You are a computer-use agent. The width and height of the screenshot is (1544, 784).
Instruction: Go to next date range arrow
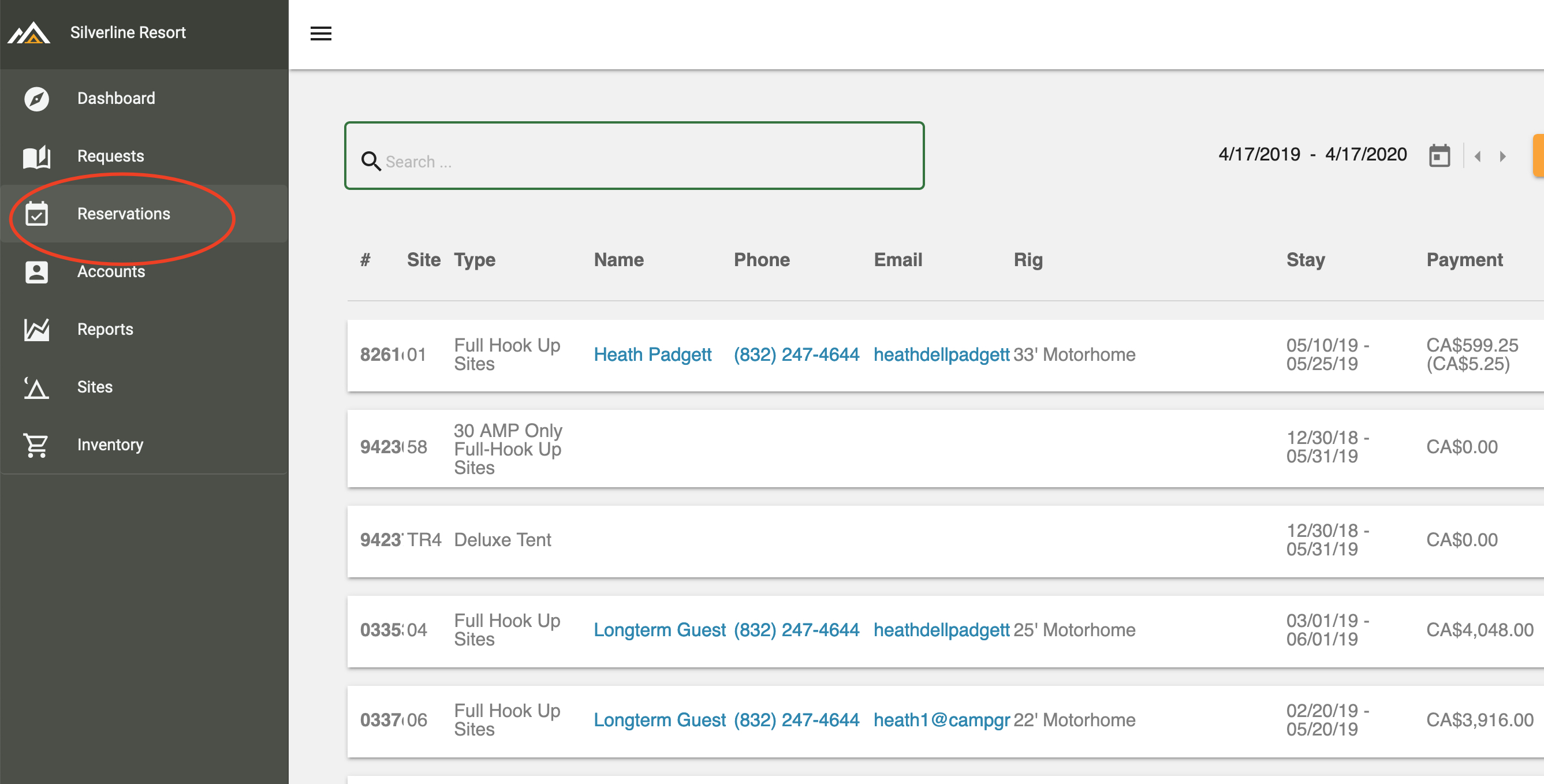coord(1502,156)
